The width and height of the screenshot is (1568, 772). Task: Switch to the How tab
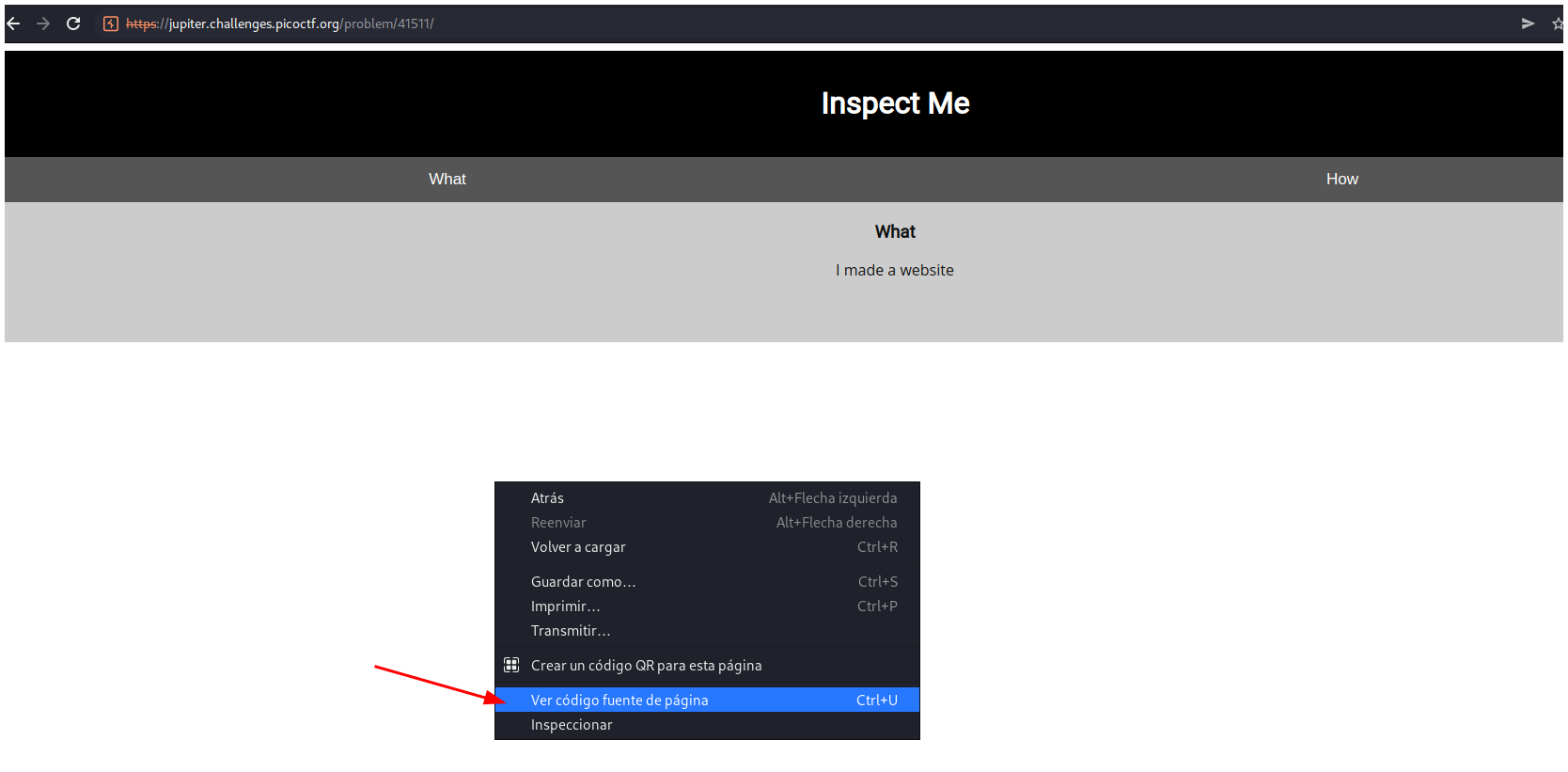pyautogui.click(x=1341, y=180)
